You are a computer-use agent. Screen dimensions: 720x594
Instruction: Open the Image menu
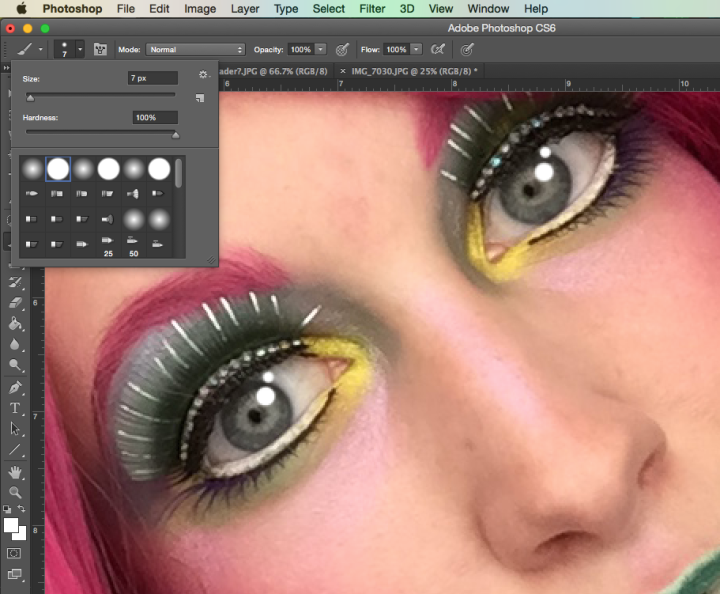[200, 9]
